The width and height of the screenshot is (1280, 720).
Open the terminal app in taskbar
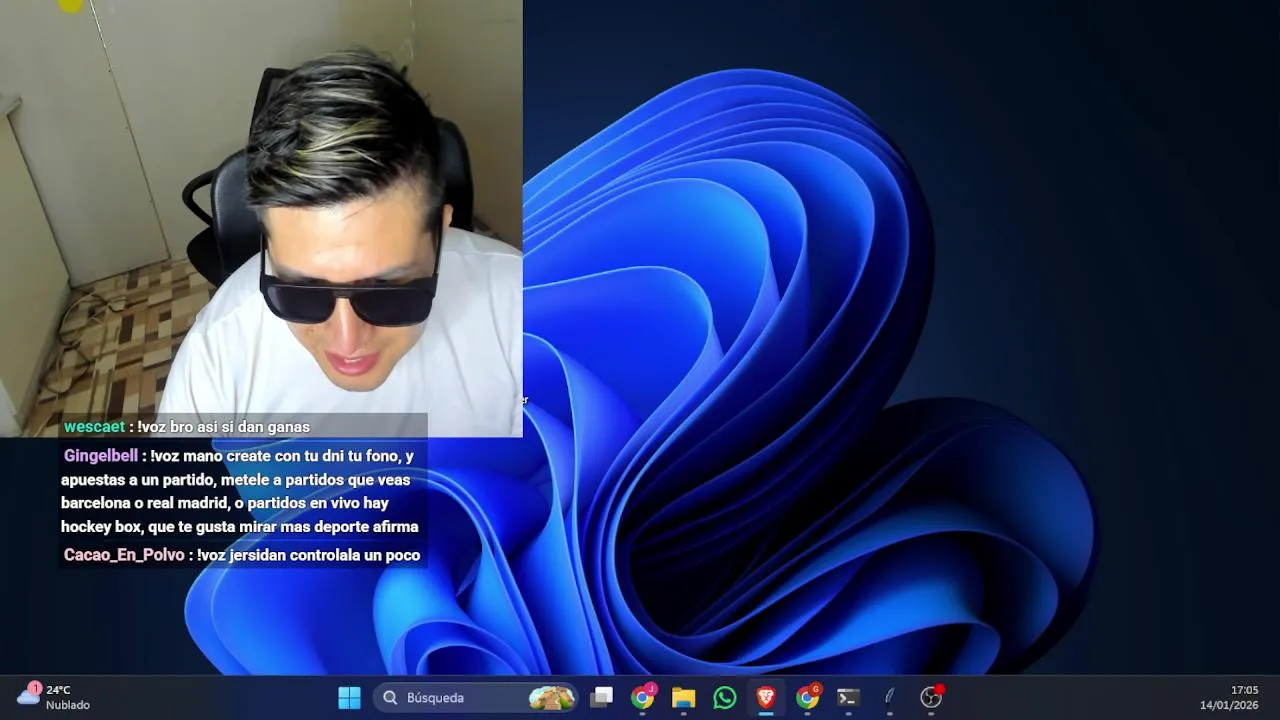848,697
